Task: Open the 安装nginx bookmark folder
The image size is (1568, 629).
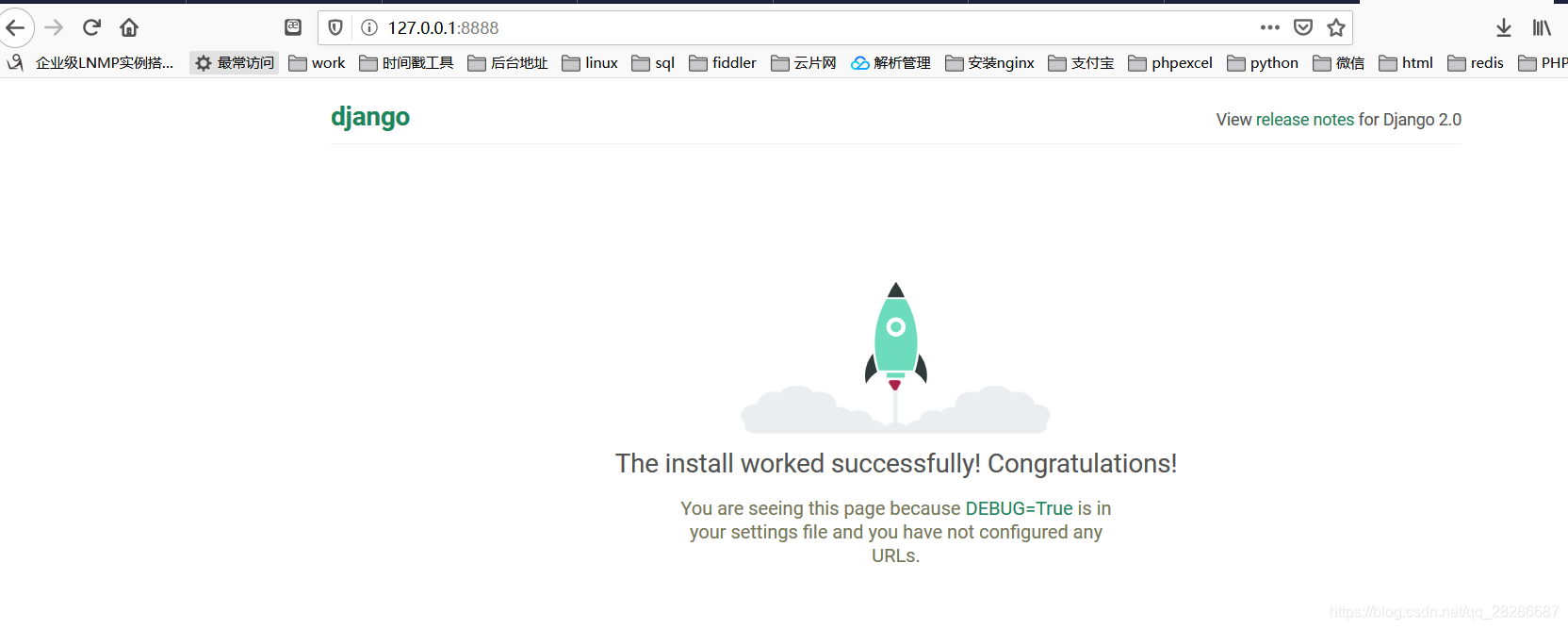Action: 989,63
